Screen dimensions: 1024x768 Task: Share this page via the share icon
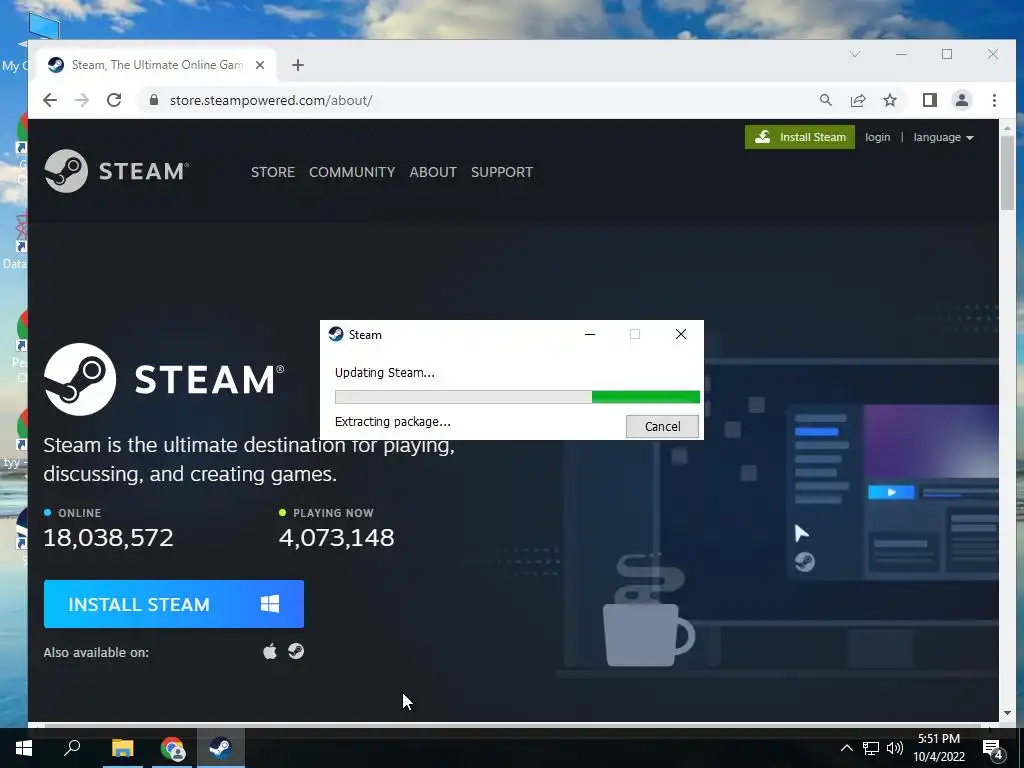coord(857,100)
